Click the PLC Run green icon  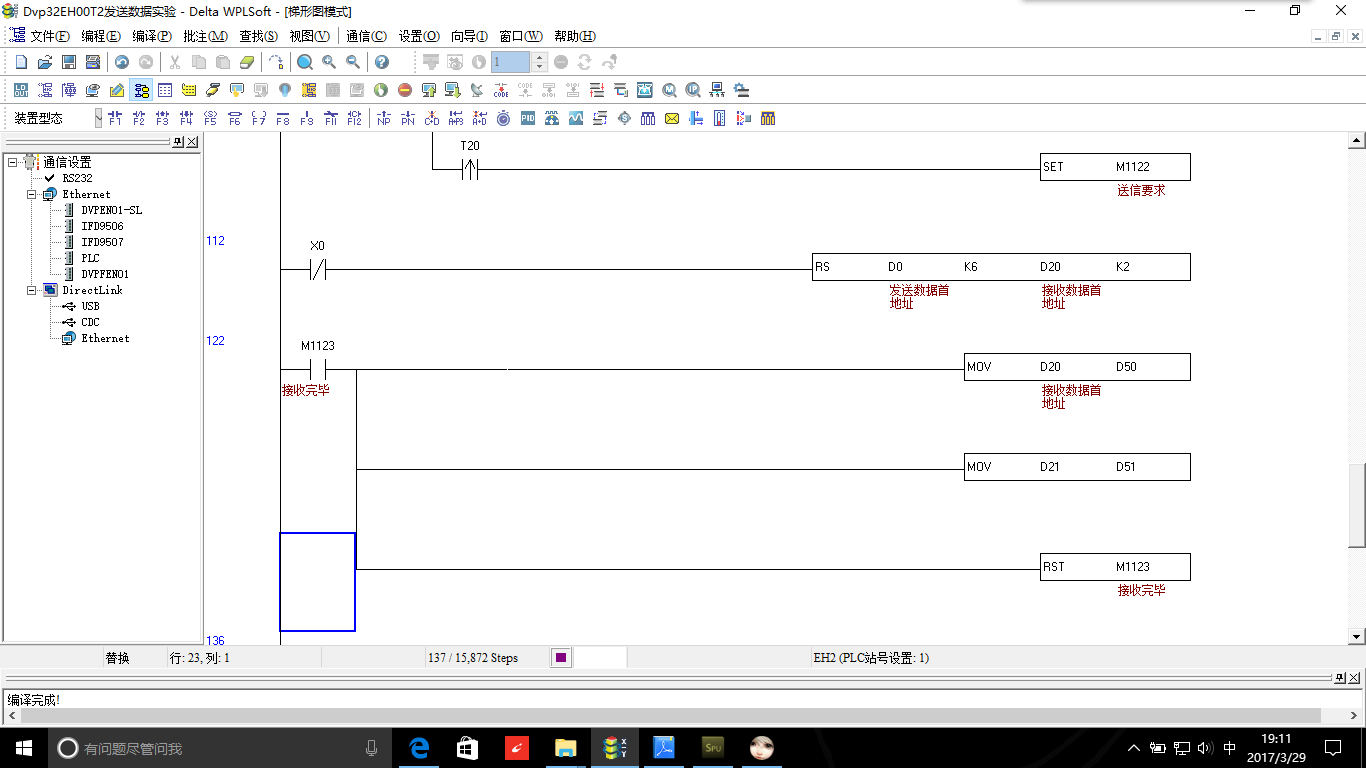click(x=381, y=90)
